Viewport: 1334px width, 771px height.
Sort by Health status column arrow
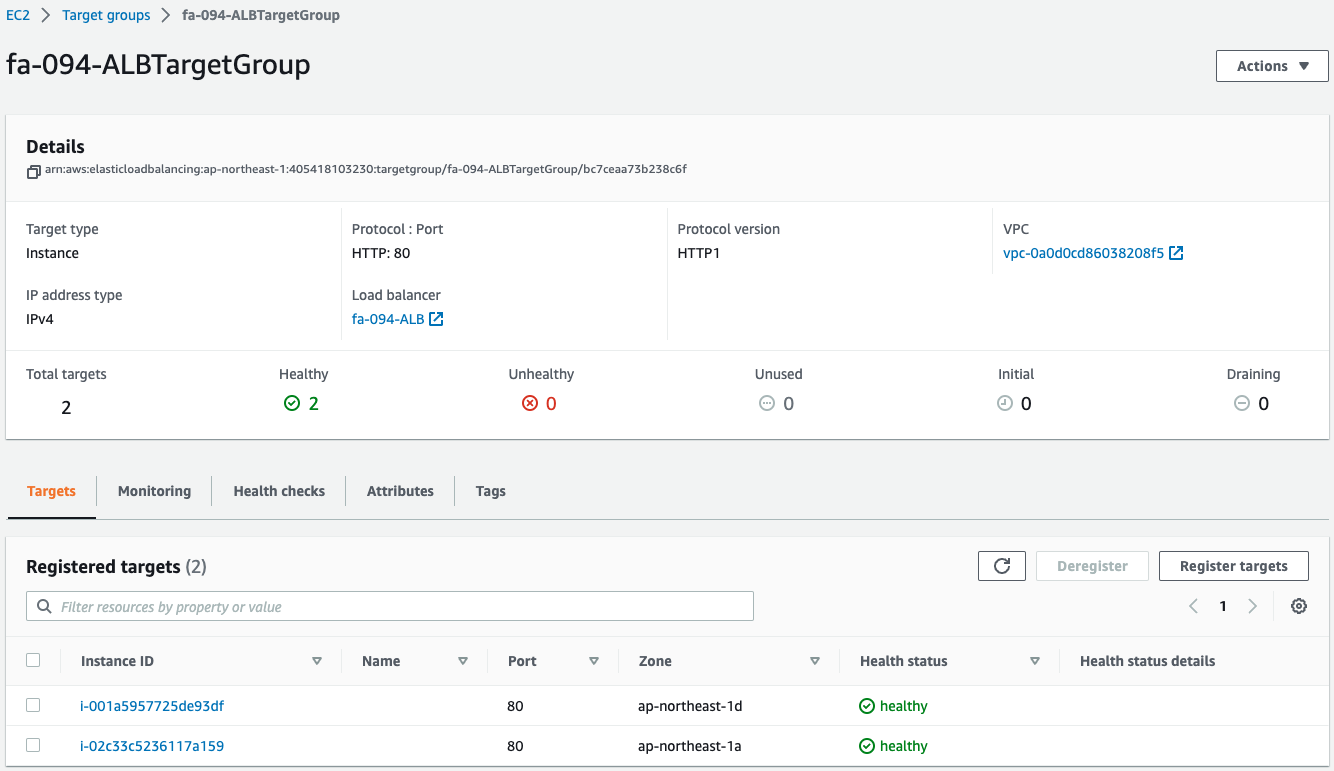coord(1035,661)
